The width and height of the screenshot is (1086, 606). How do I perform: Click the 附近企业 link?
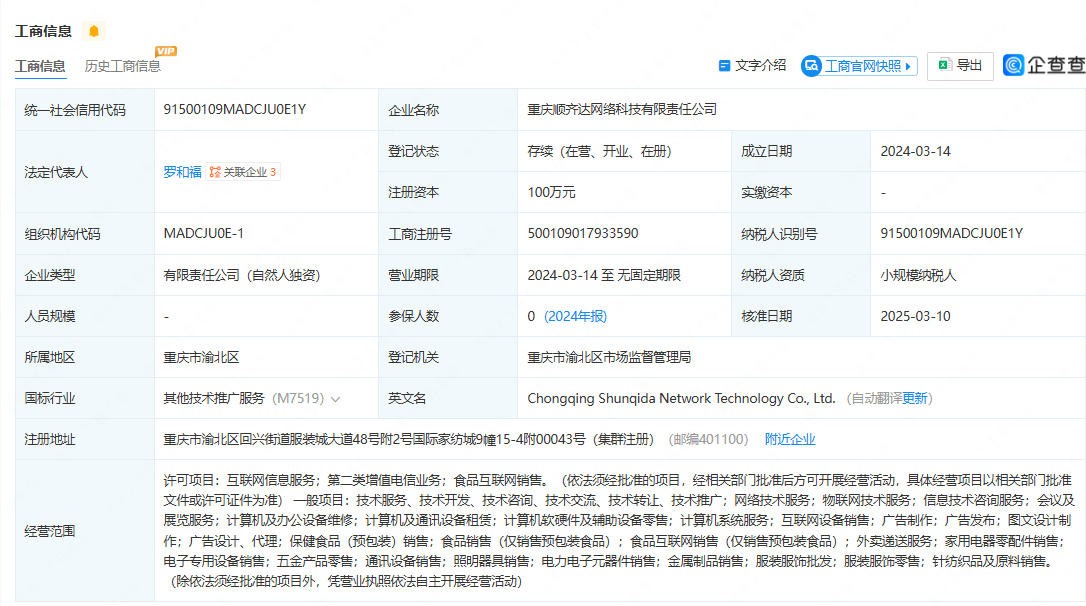[x=790, y=439]
